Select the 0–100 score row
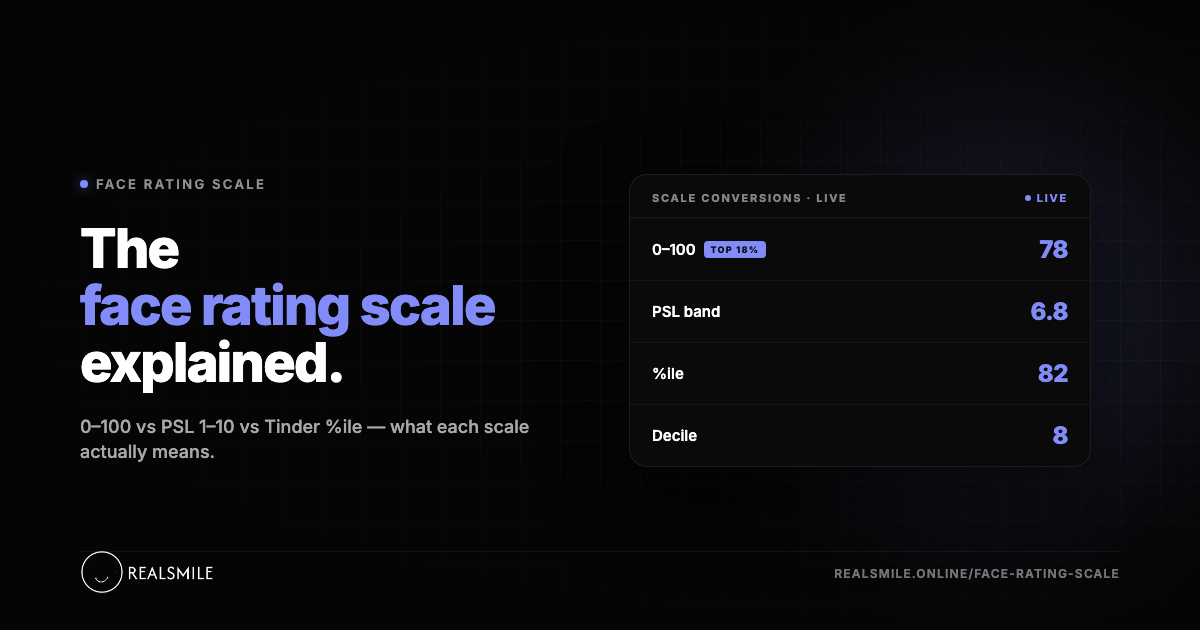 860,250
